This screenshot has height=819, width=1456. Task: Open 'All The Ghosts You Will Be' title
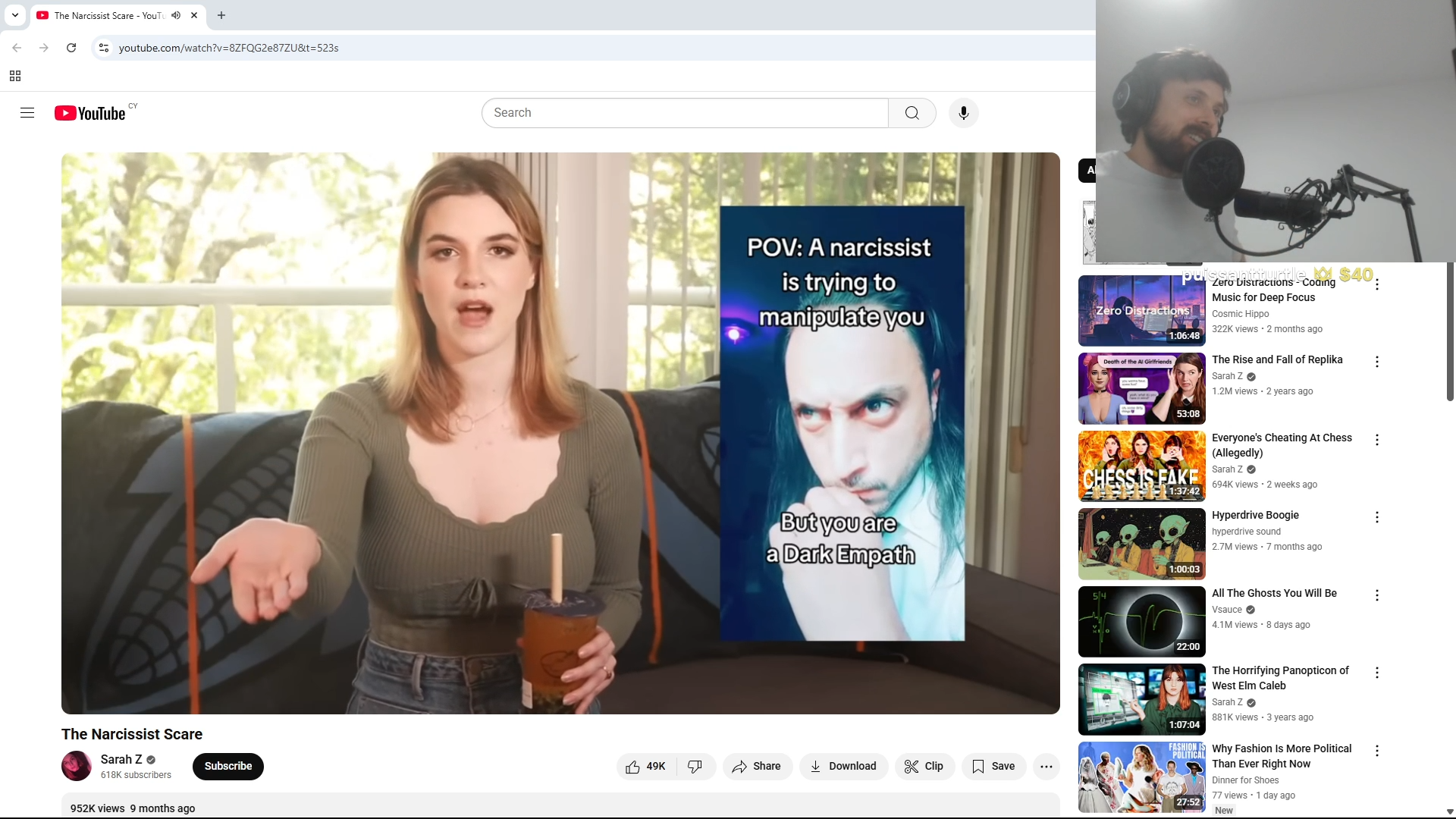coord(1274,593)
